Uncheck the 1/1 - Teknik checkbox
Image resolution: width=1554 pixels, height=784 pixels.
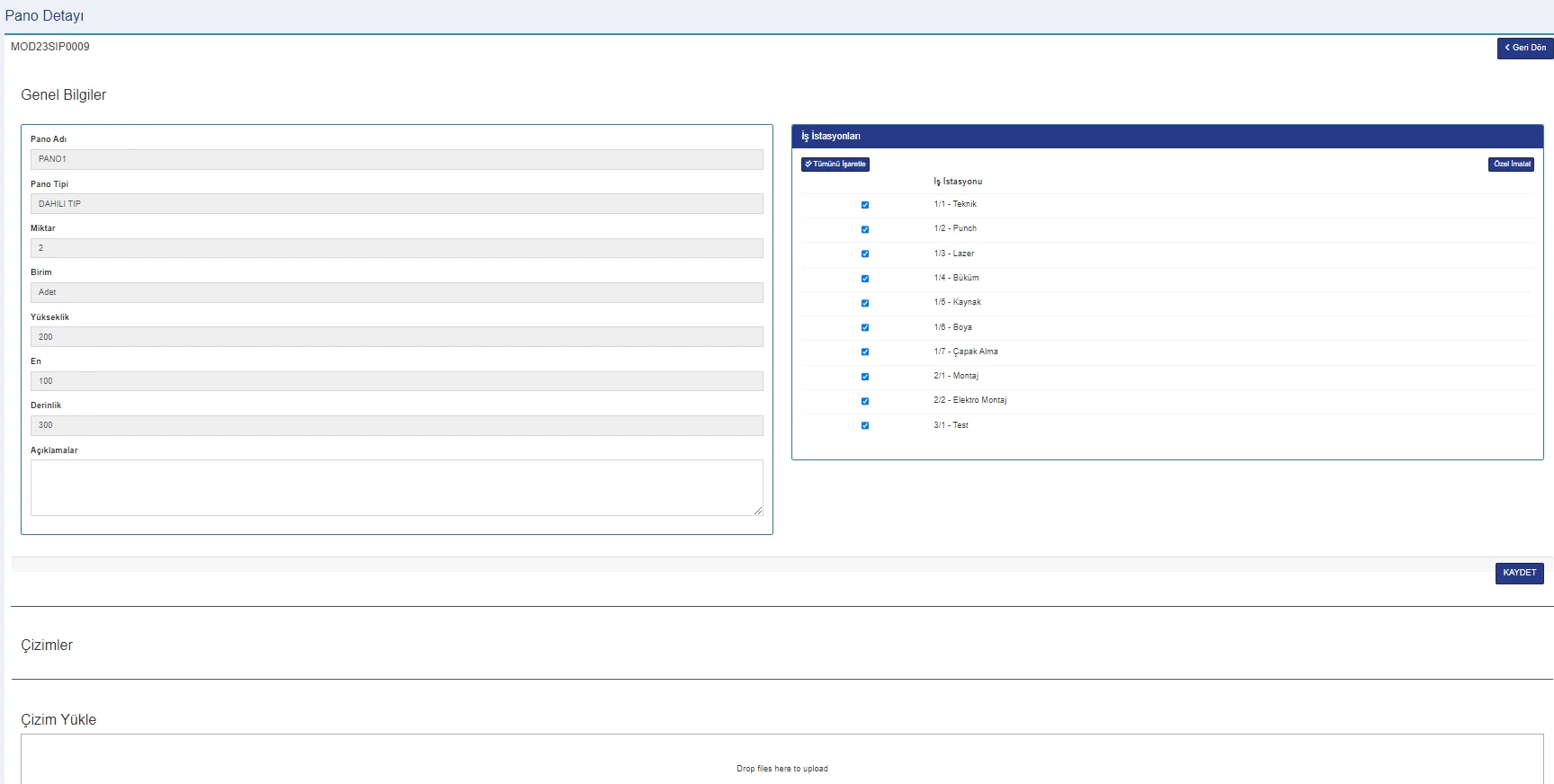(x=865, y=205)
